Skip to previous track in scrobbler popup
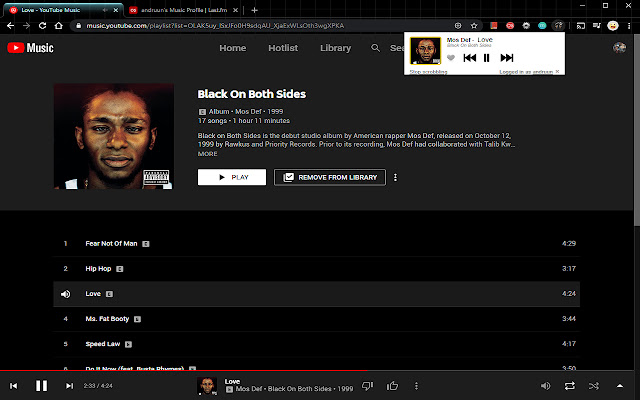Image resolution: width=640 pixels, height=400 pixels. click(x=469, y=58)
